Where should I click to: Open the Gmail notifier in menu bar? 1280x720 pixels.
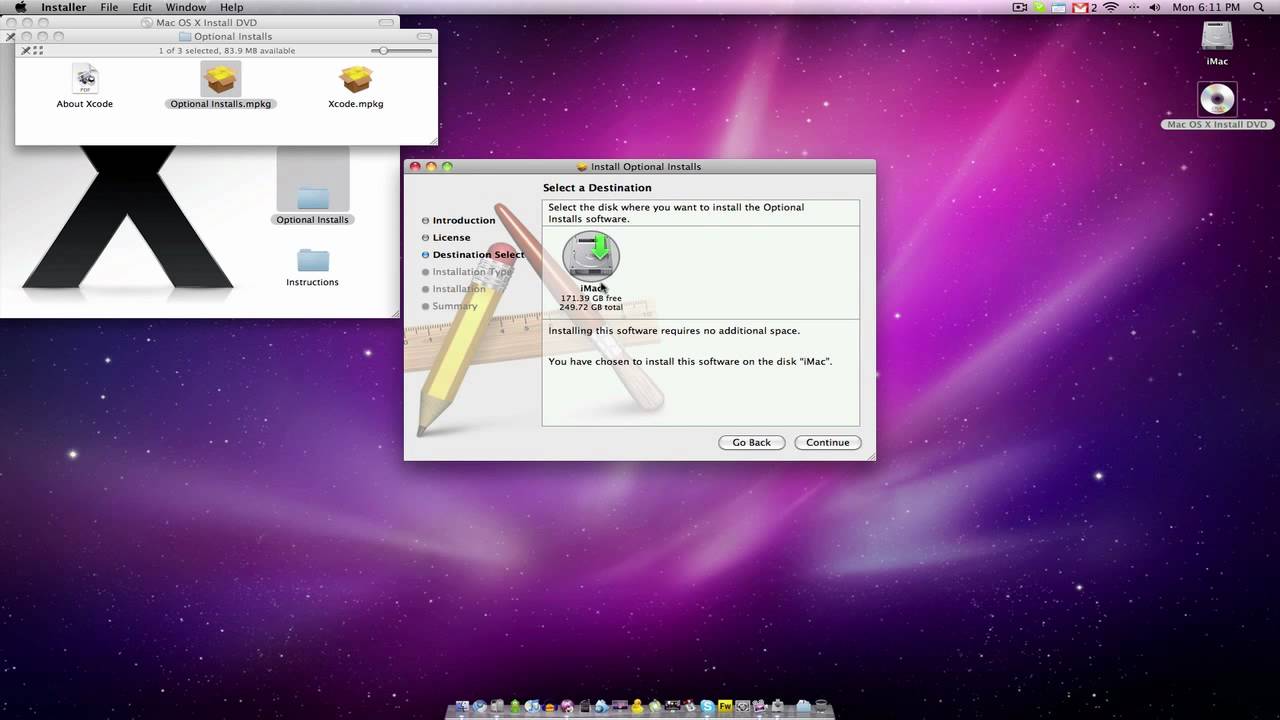coord(1080,7)
